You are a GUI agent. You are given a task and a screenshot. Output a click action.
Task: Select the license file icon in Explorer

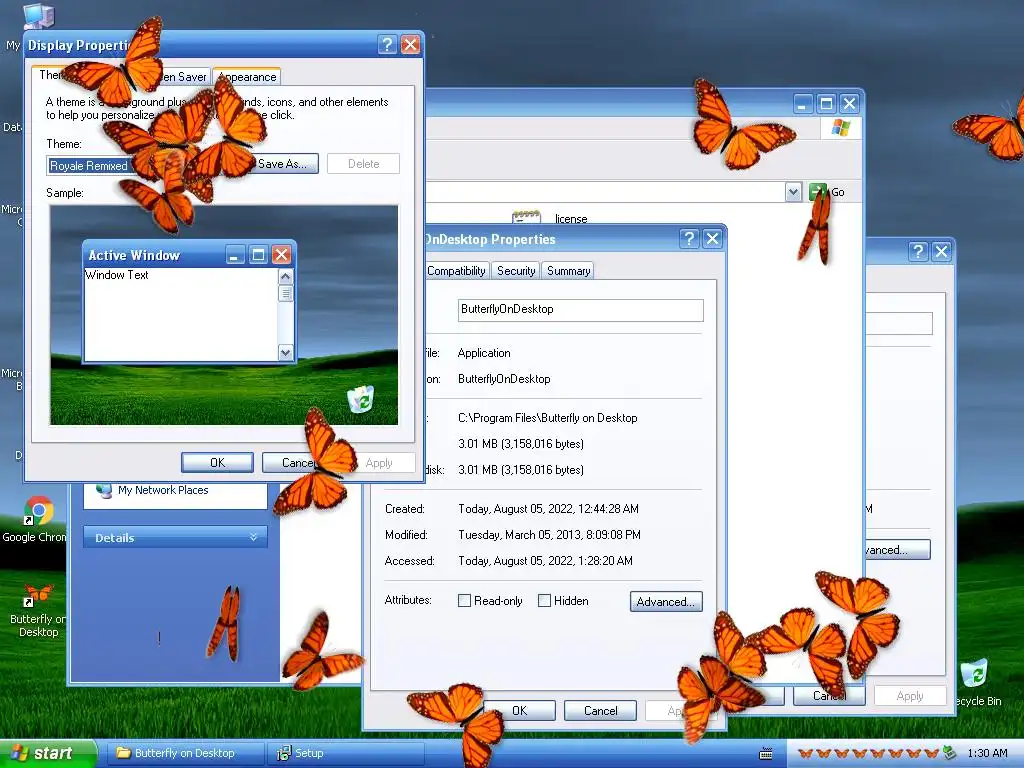526,217
